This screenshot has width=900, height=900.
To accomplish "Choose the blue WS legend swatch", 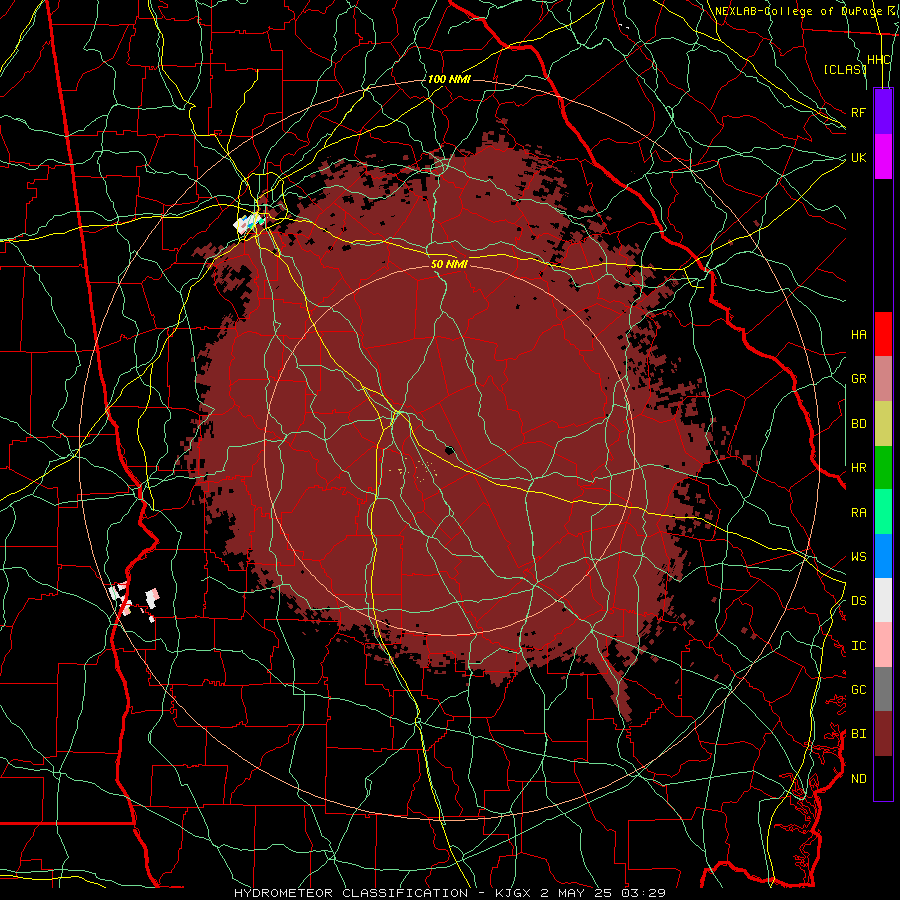I will coord(883,556).
